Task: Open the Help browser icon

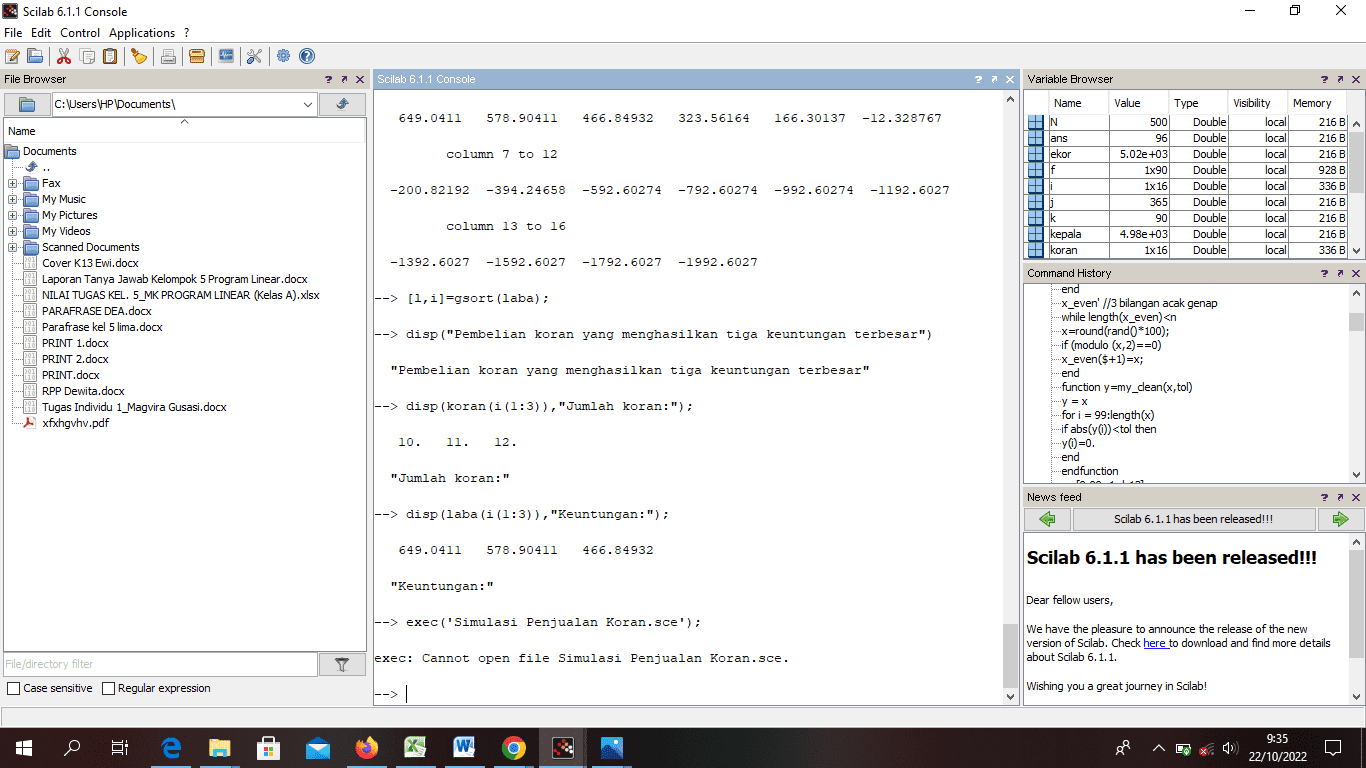Action: (307, 56)
